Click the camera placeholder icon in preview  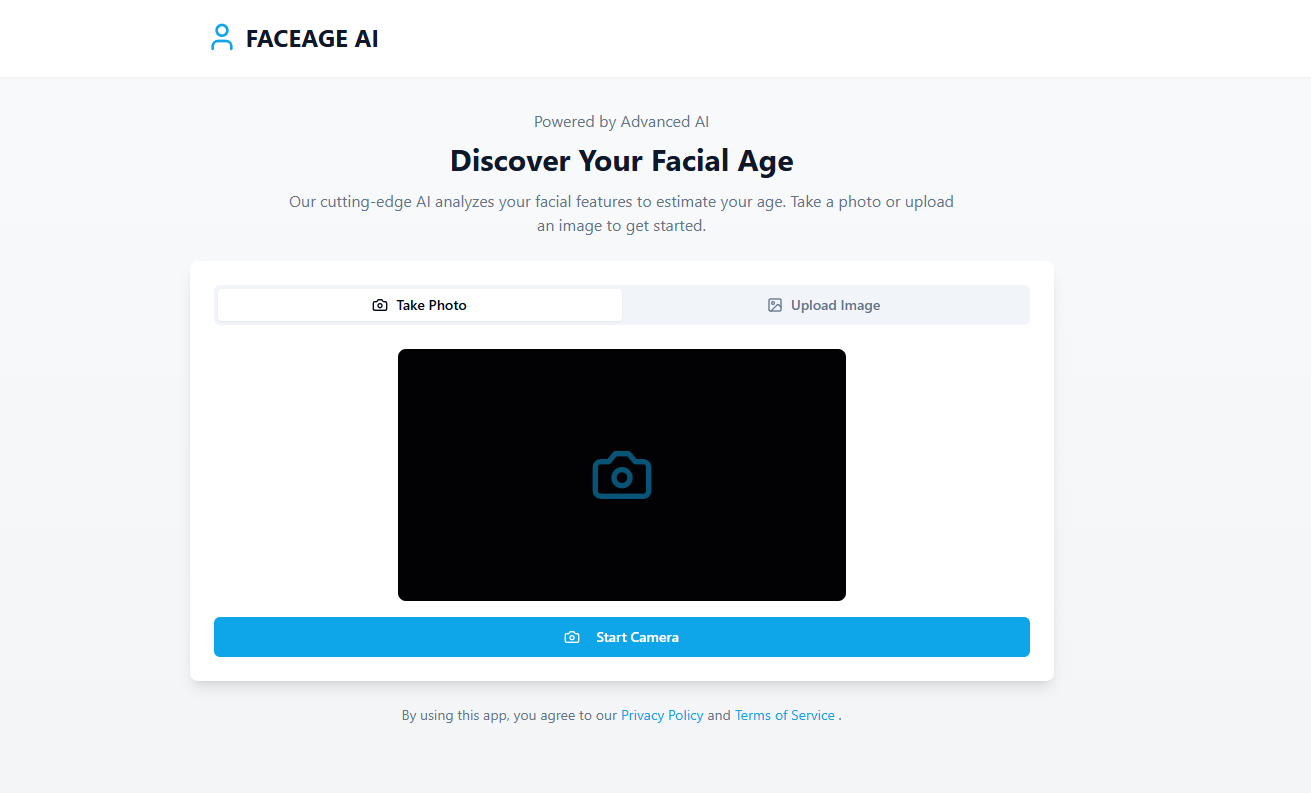[x=622, y=475]
